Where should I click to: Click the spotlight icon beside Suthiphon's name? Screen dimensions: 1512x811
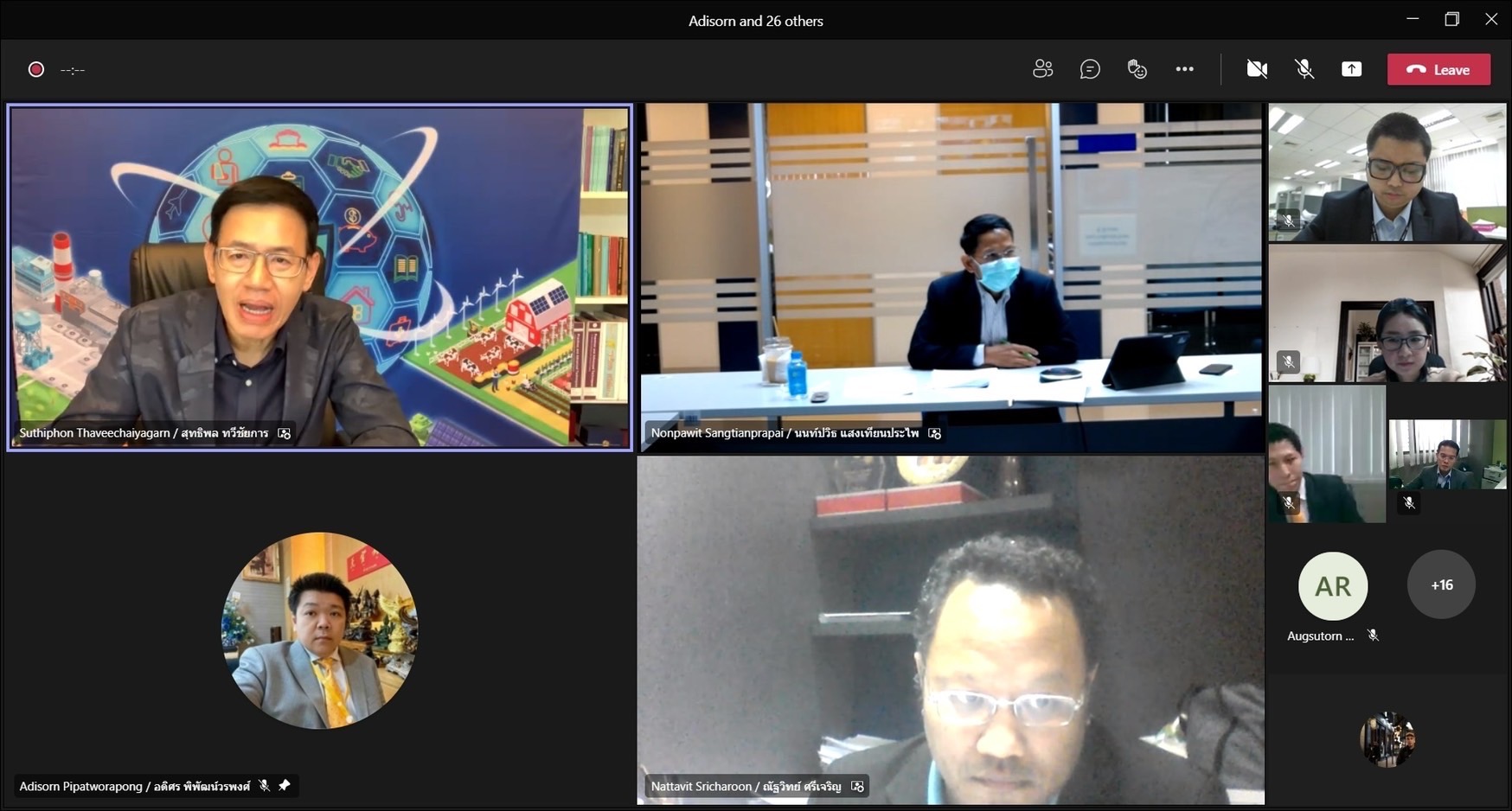pyautogui.click(x=285, y=433)
